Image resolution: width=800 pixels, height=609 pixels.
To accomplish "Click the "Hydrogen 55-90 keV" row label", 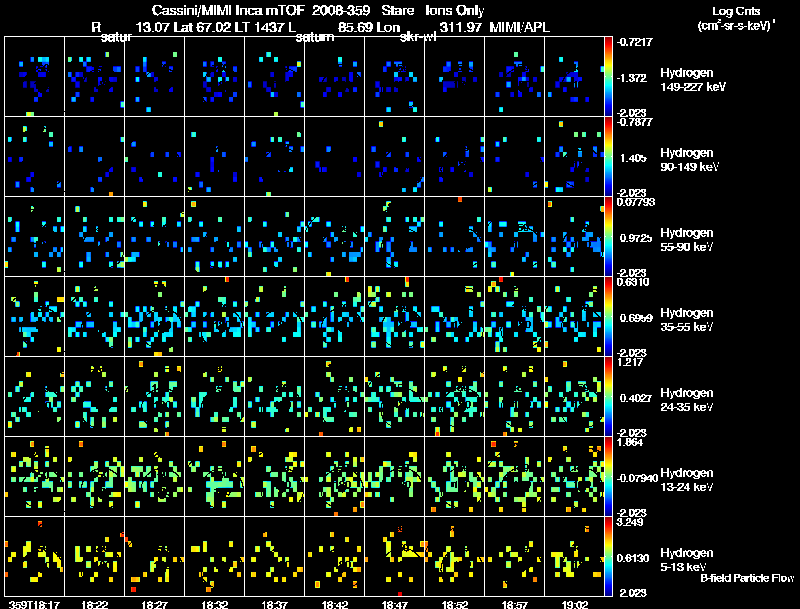I will 687,240.
